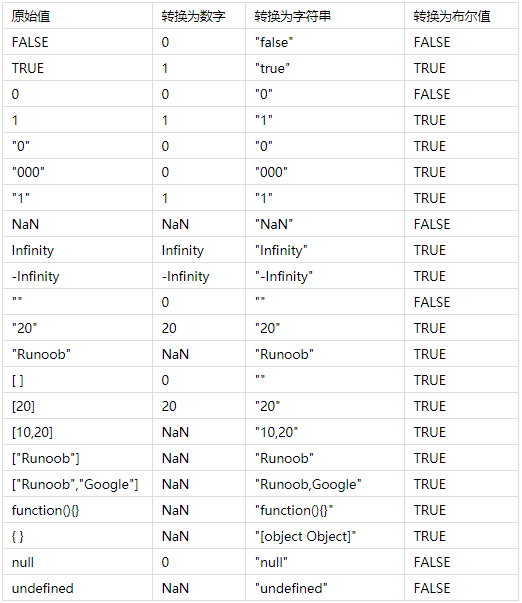Select the undefined original value cell
This screenshot has height=603, width=522.
[77, 588]
